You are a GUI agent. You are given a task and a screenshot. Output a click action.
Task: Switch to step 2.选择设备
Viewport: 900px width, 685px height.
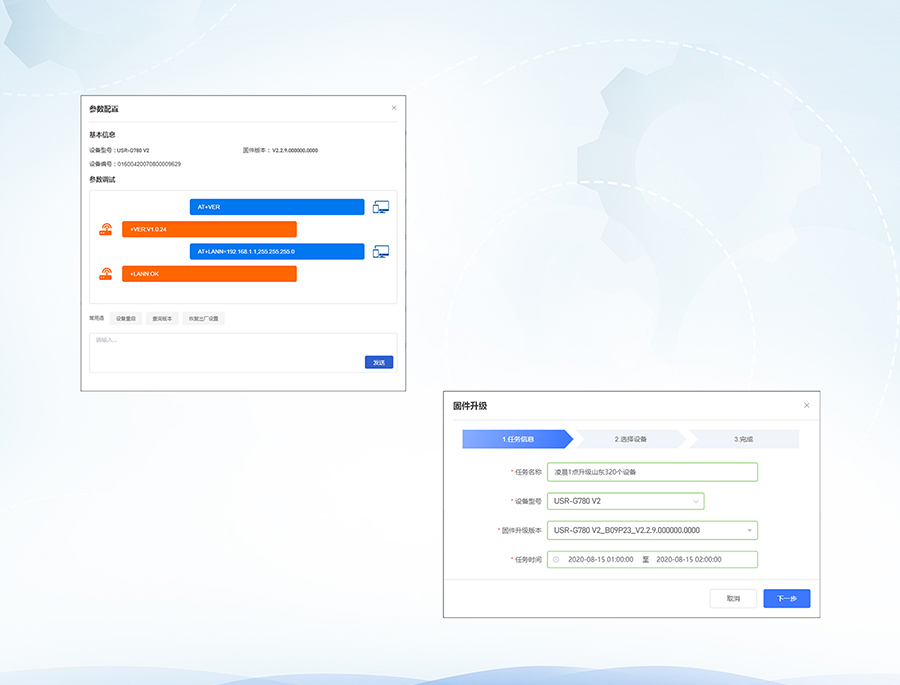tap(630, 439)
